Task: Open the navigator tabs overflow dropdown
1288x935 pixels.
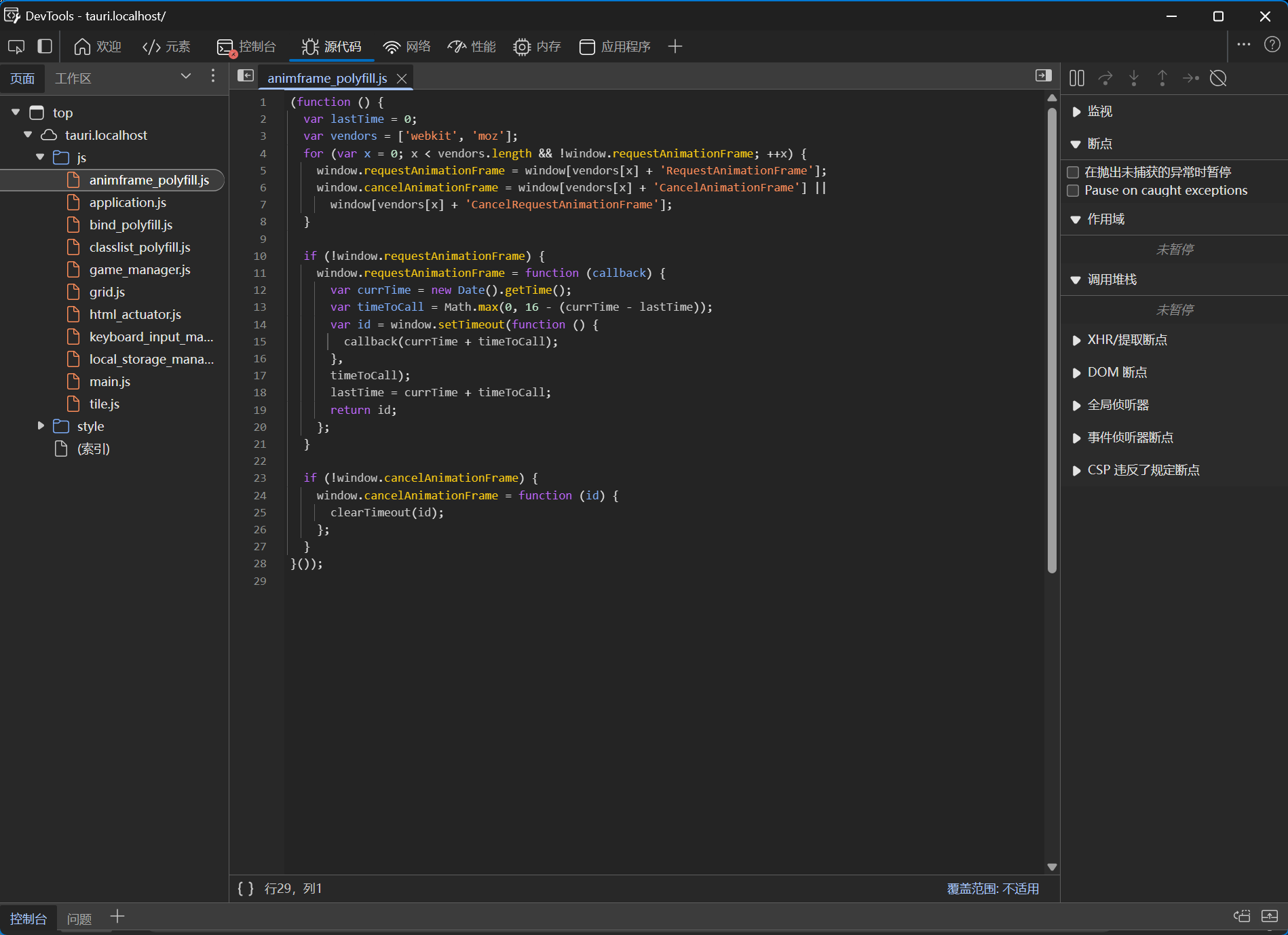Action: point(185,77)
